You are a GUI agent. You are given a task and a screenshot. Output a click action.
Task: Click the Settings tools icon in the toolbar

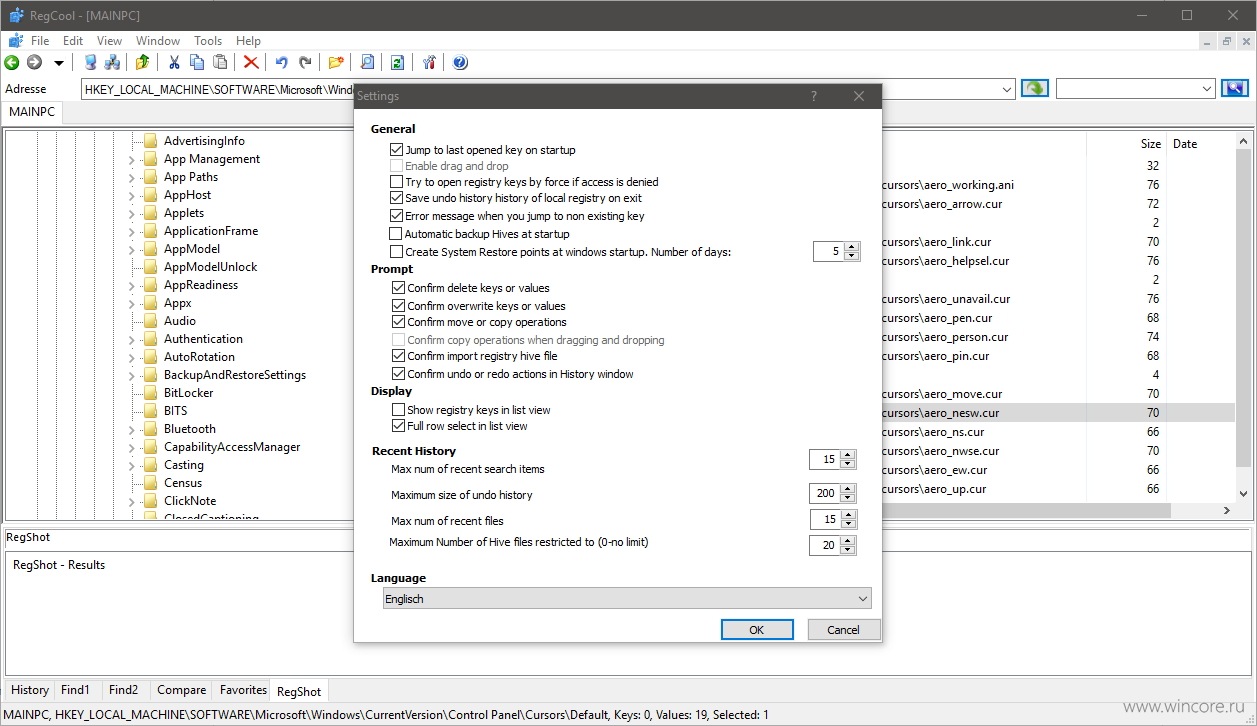(x=429, y=62)
